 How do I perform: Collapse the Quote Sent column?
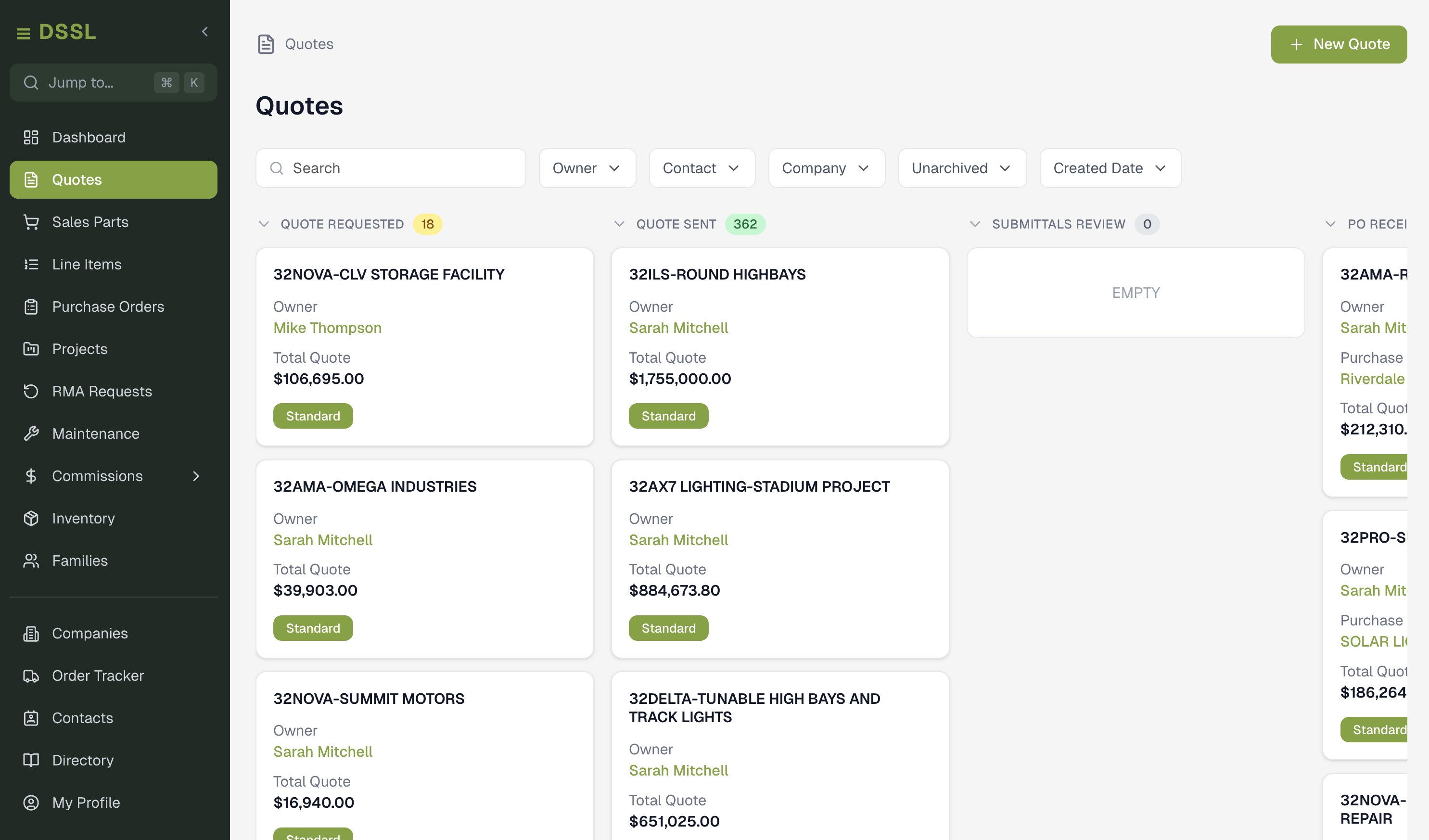point(619,224)
